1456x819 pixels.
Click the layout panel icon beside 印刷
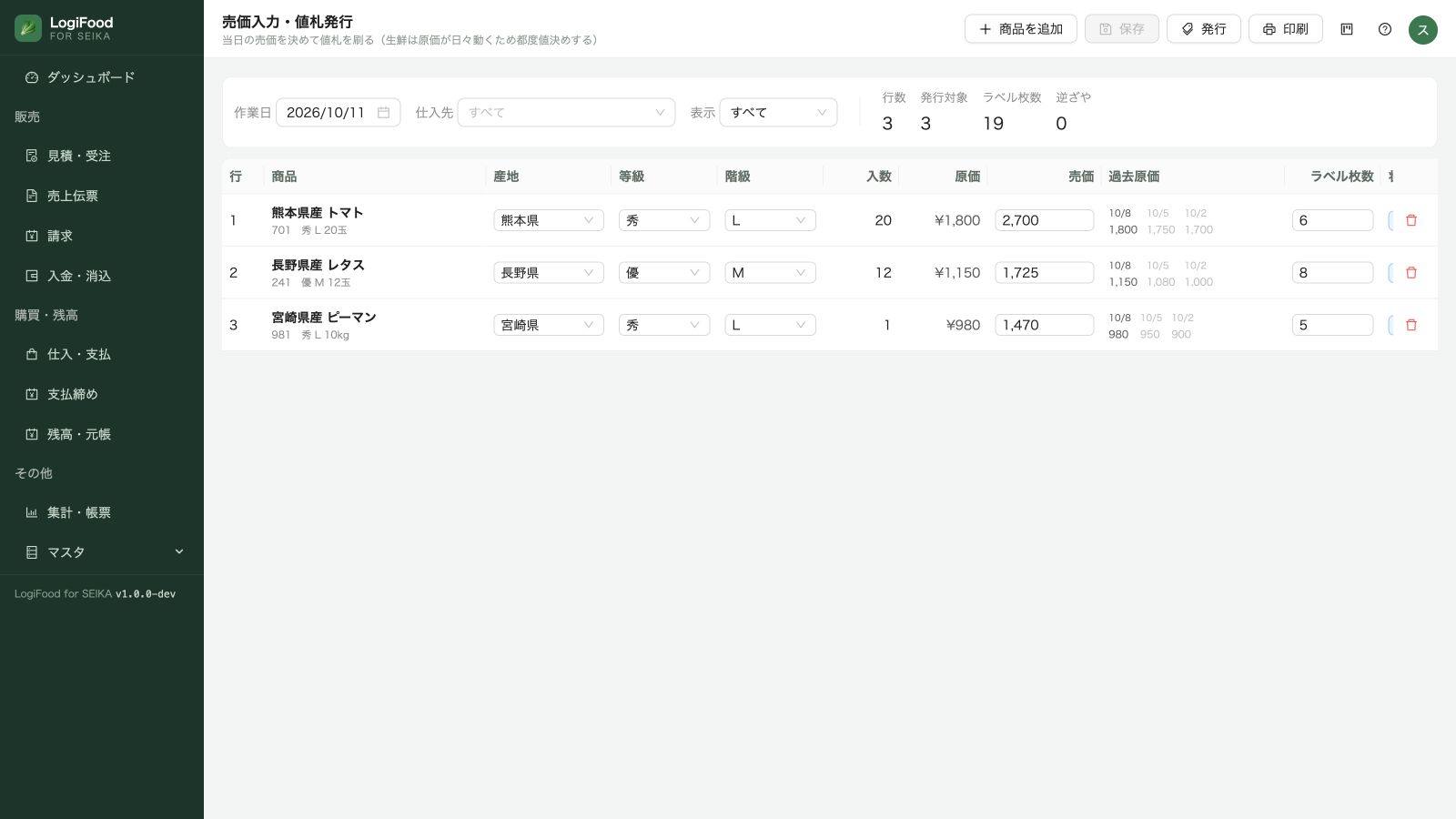[x=1347, y=29]
